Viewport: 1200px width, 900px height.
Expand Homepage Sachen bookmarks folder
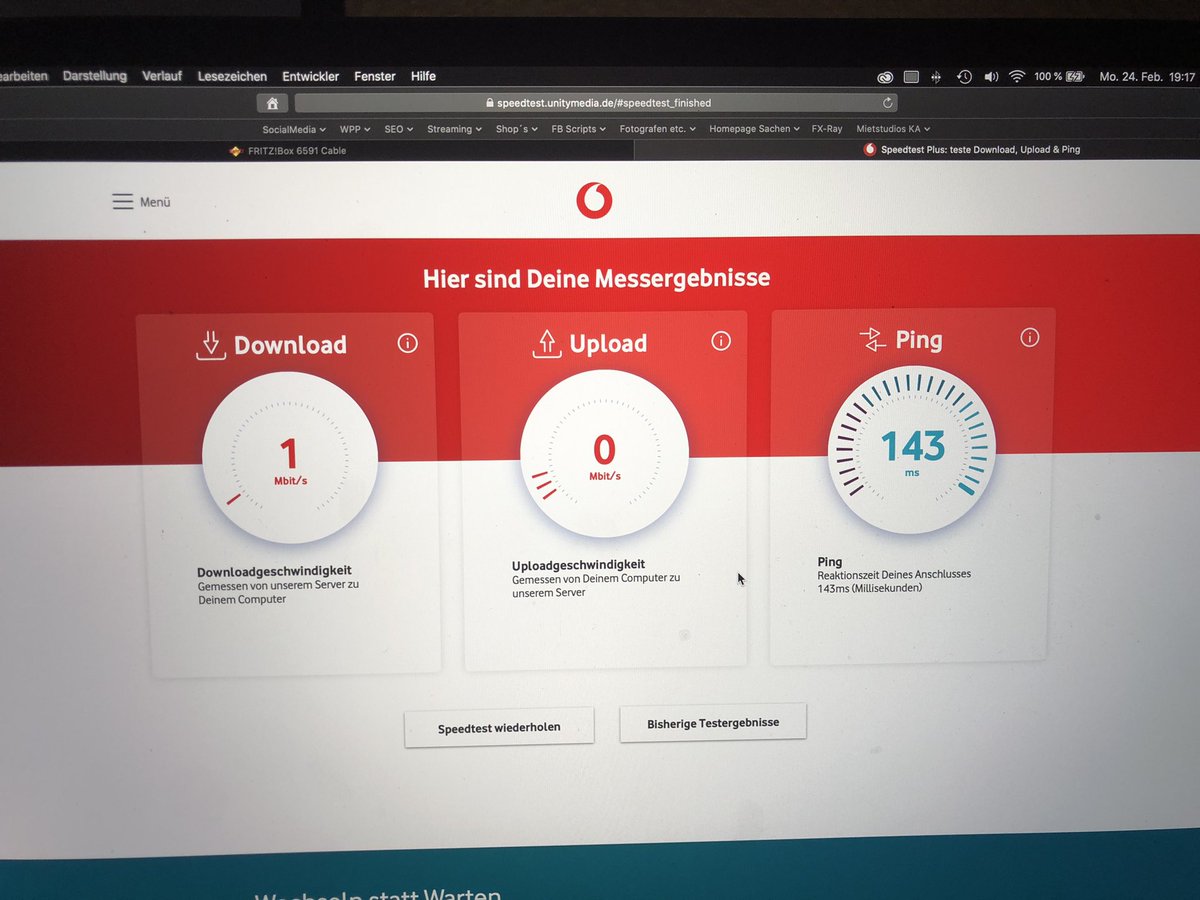pyautogui.click(x=755, y=129)
